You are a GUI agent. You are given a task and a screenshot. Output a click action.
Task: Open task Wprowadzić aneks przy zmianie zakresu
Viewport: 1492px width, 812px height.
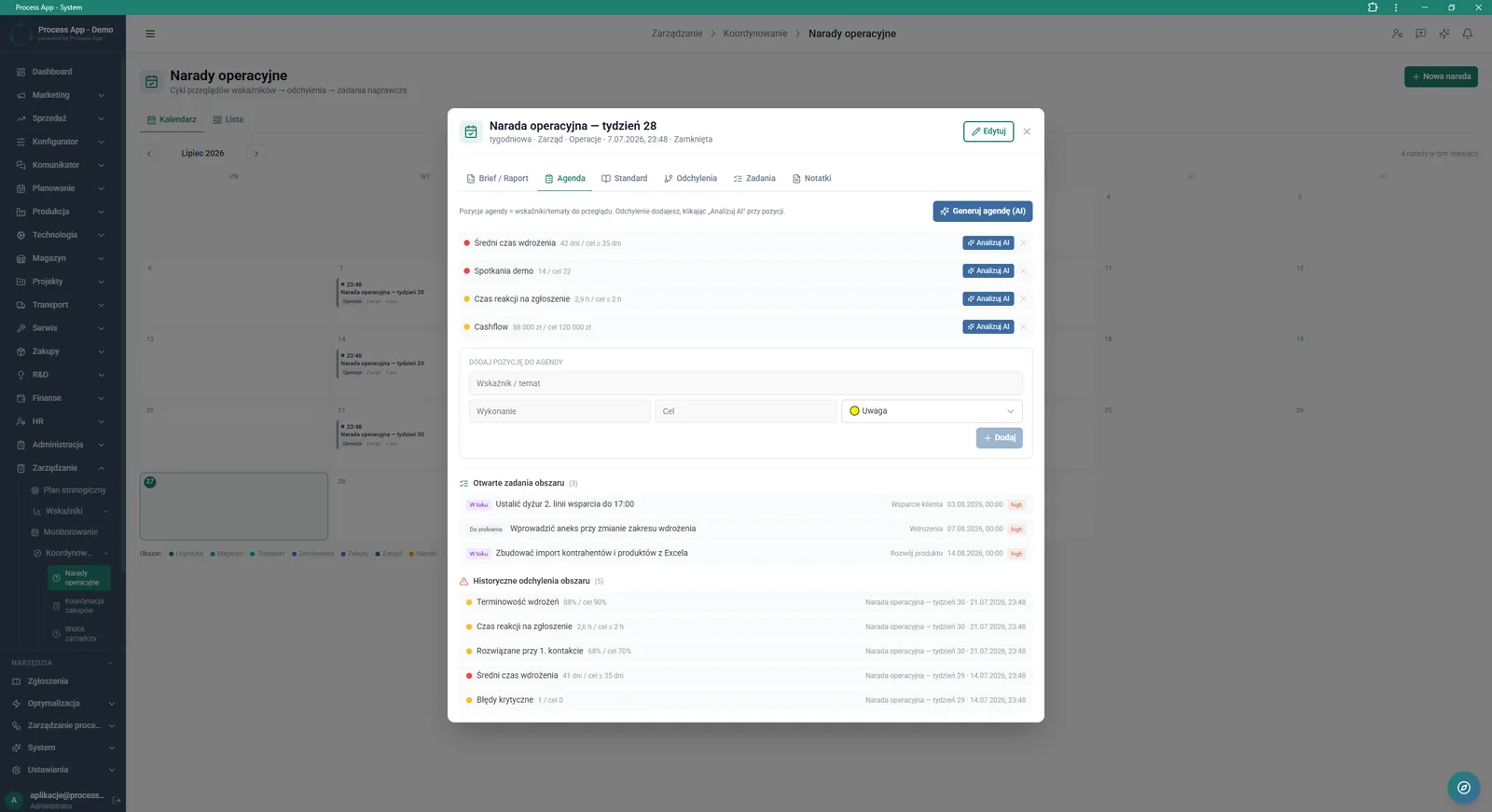click(746, 530)
